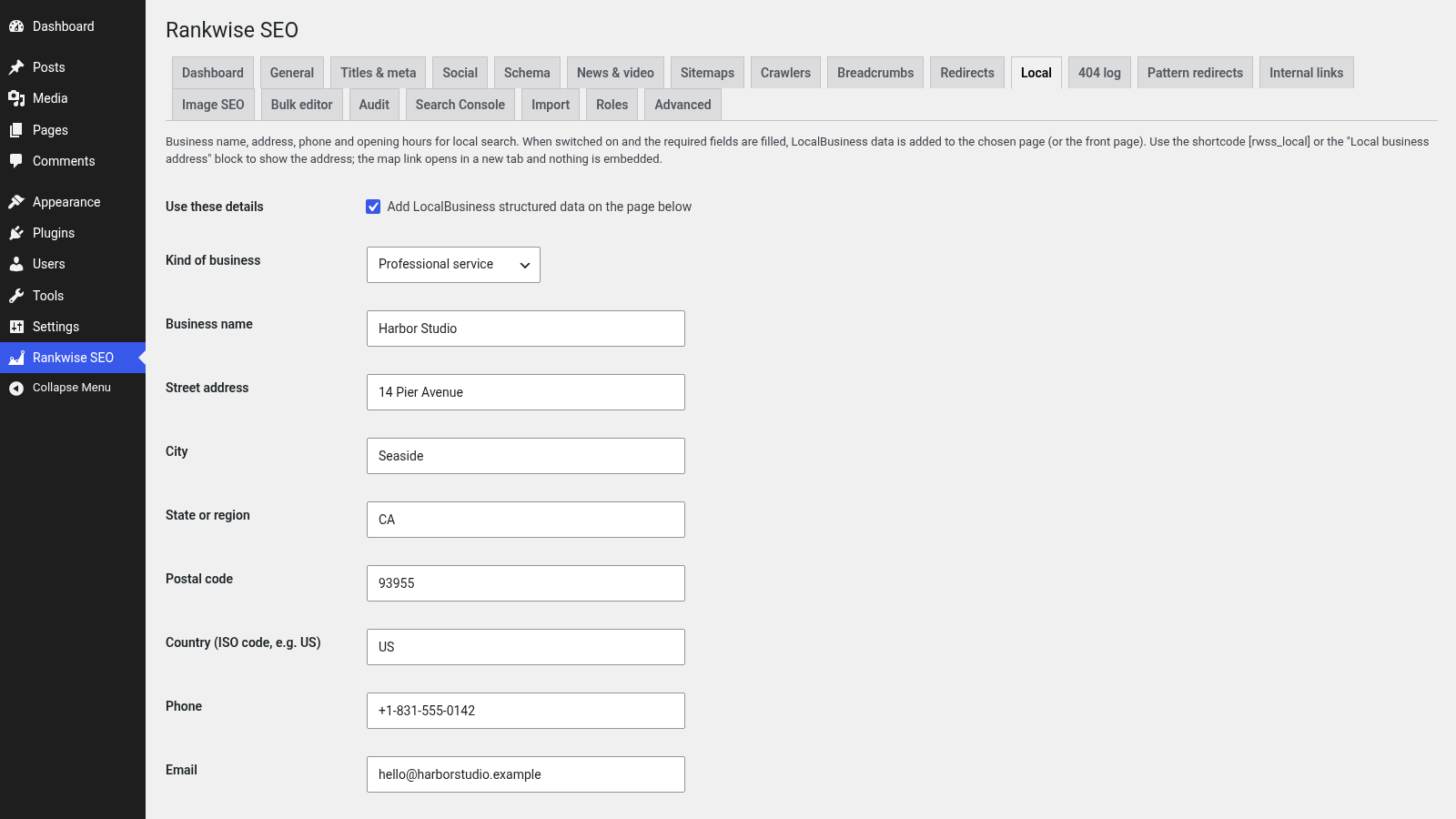Go to the Schema tab
1456x819 pixels.
click(527, 73)
